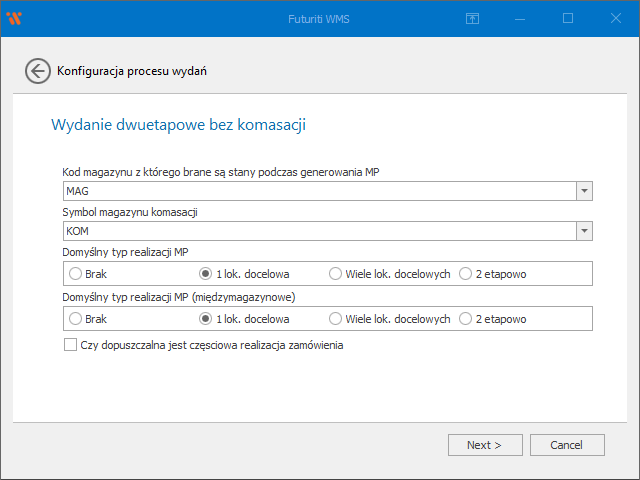Click the ribbon display options icon
This screenshot has width=640, height=480.
click(x=472, y=18)
